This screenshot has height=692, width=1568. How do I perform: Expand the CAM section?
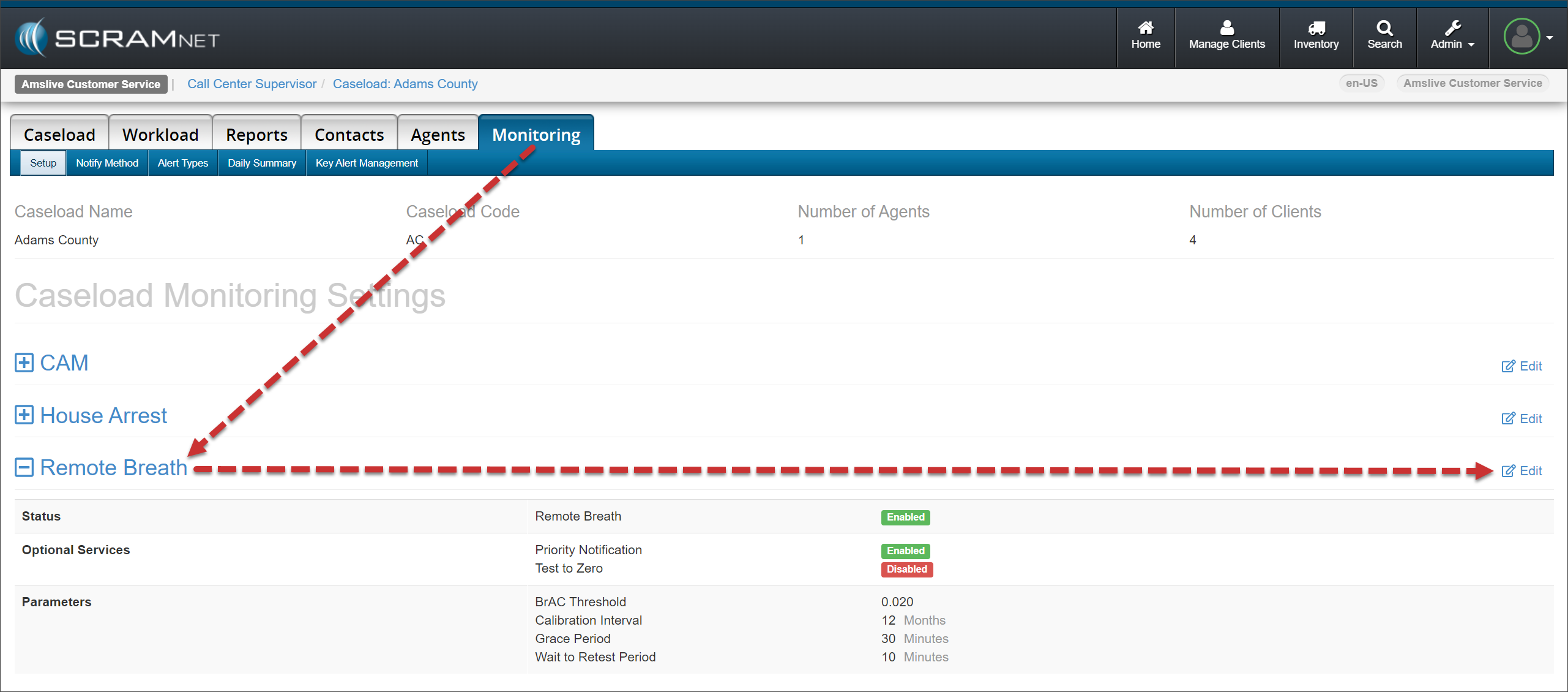click(24, 363)
